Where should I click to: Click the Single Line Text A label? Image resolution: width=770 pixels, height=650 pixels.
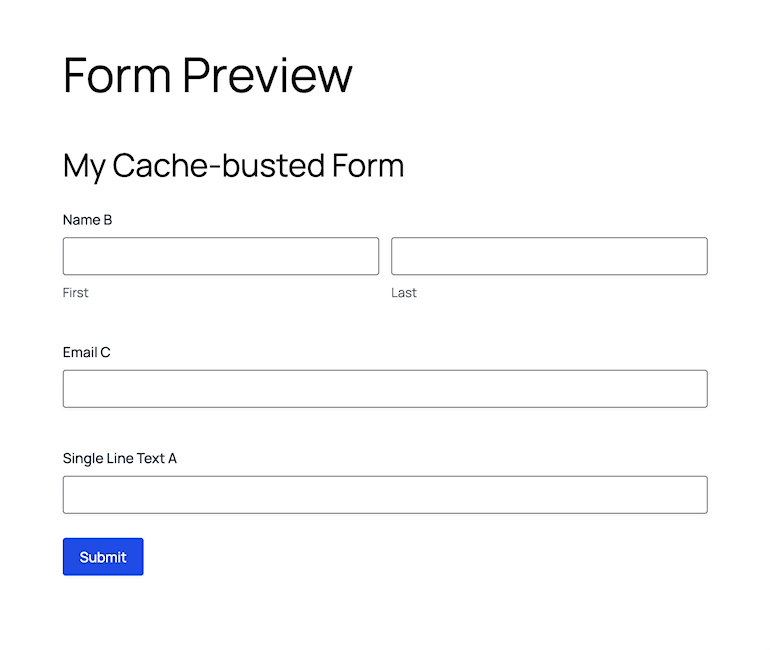(119, 458)
